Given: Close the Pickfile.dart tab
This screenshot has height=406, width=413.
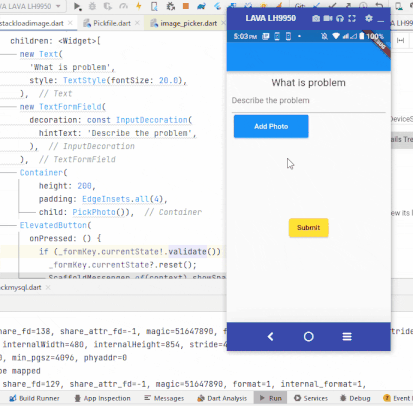Looking at the screenshot, I should [x=137, y=23].
